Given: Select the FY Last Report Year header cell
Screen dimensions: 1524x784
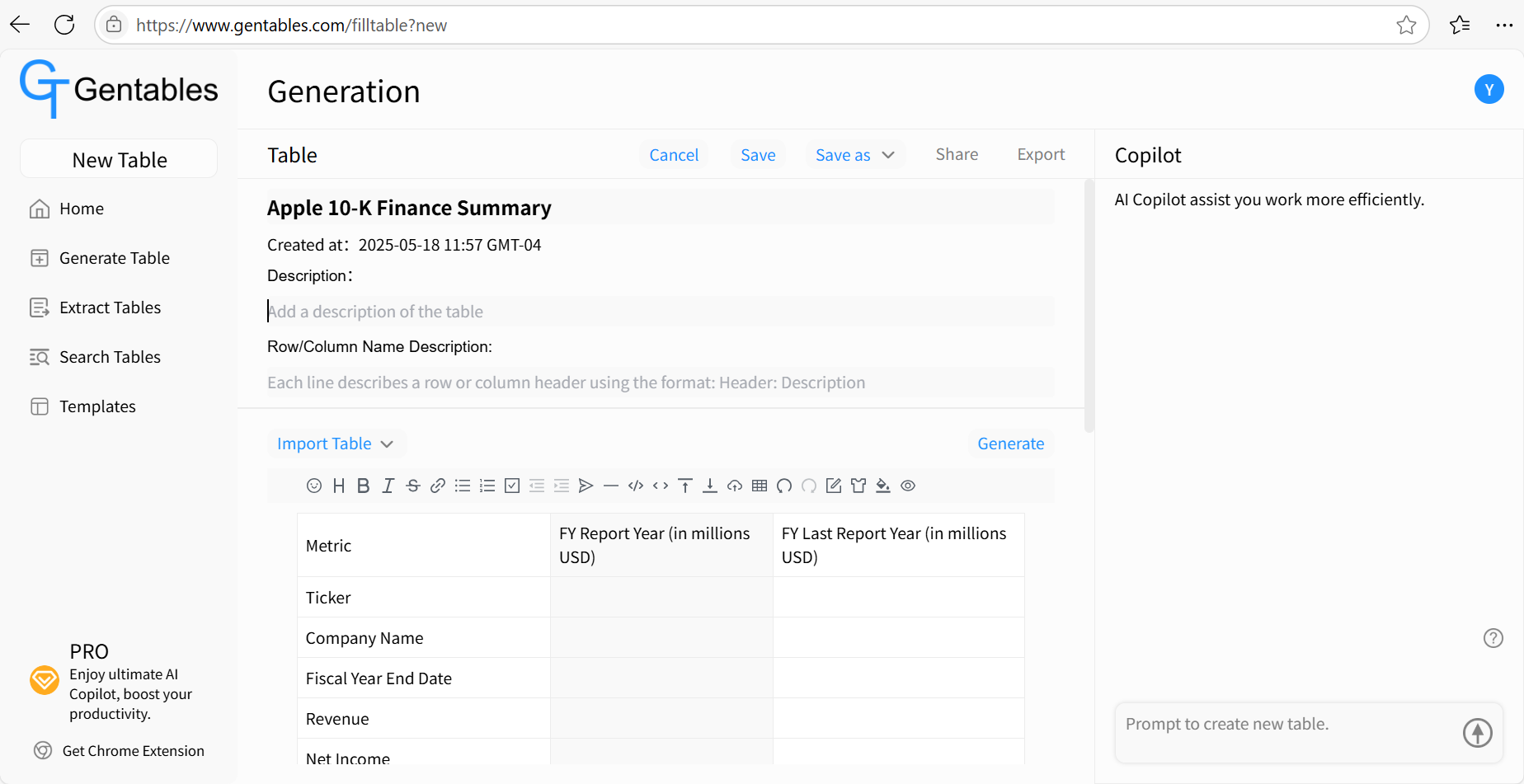Looking at the screenshot, I should [899, 545].
